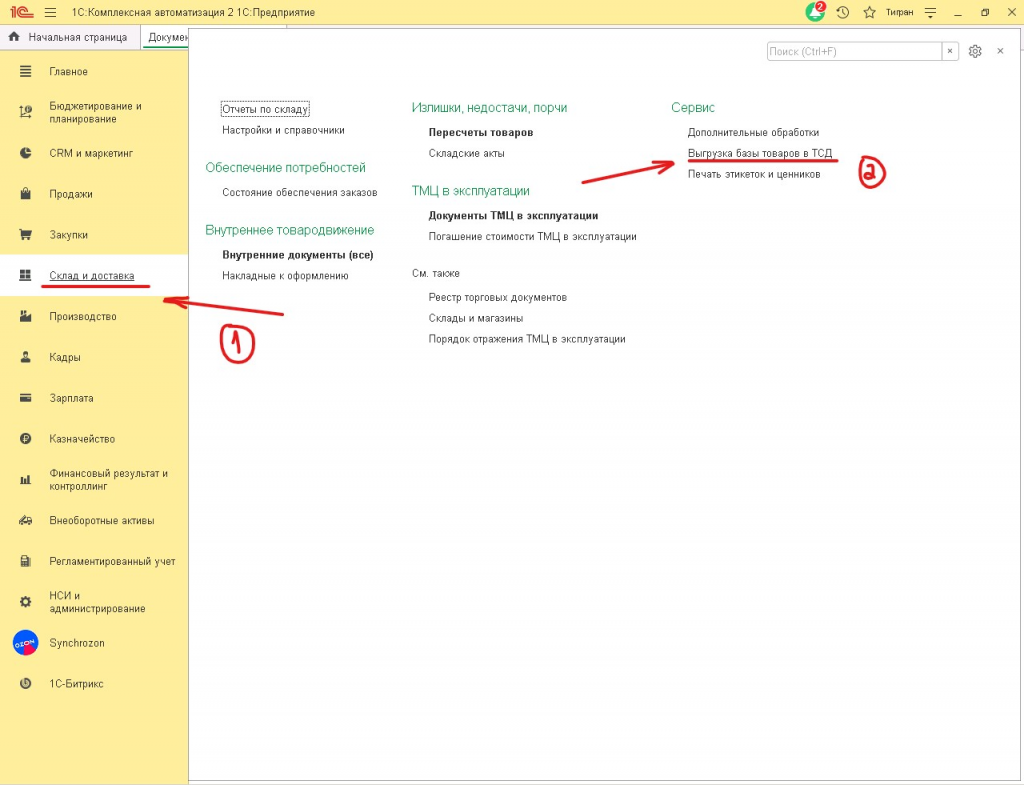Click the shopping cart icon for Закупки
The width and height of the screenshot is (1024, 785).
coord(26,235)
